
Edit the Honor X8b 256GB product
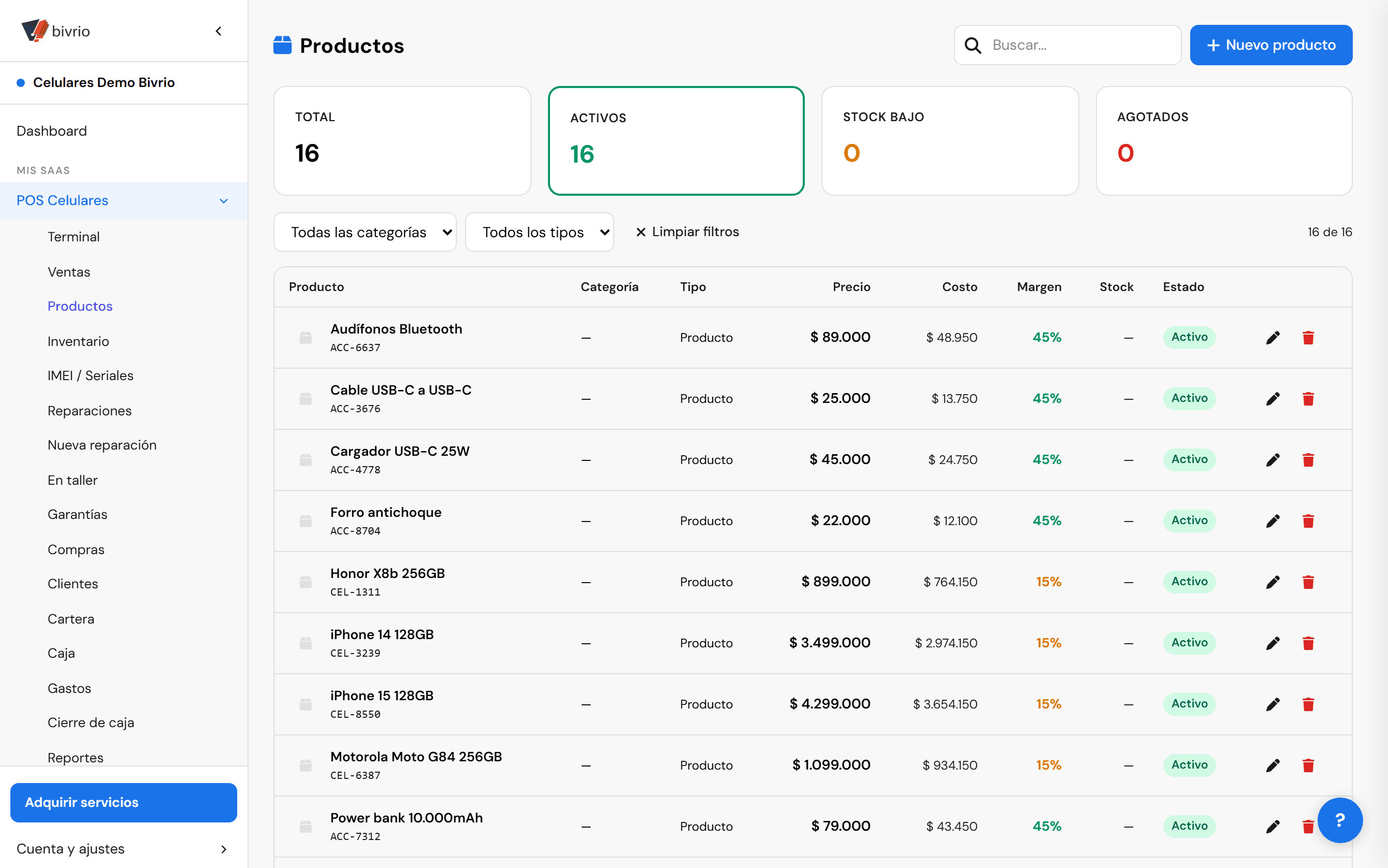coord(1273,582)
